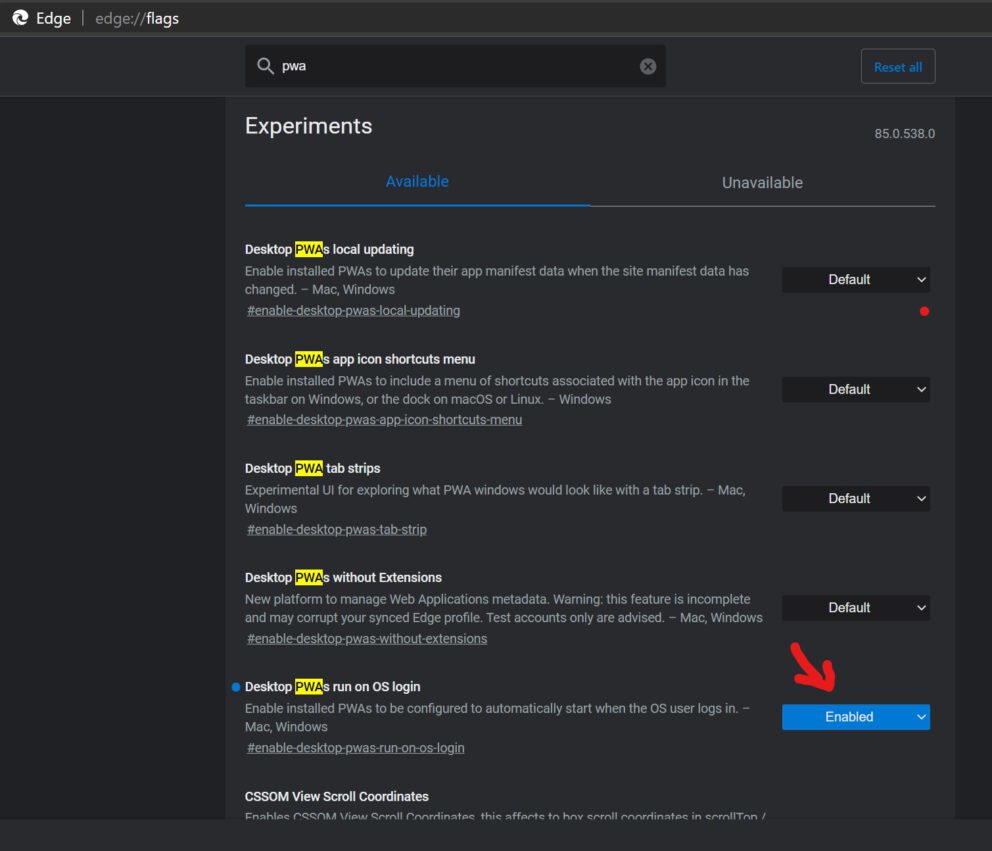The image size is (992, 851).
Task: Click the edge://flags address bar text
Action: (x=134, y=17)
